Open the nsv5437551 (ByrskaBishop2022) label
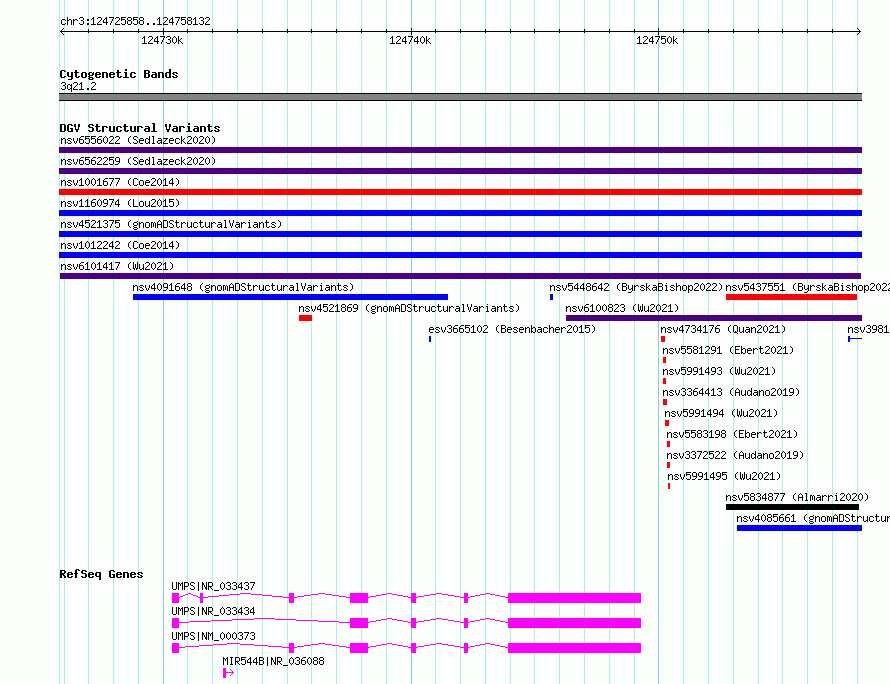The image size is (890, 684). pos(808,287)
